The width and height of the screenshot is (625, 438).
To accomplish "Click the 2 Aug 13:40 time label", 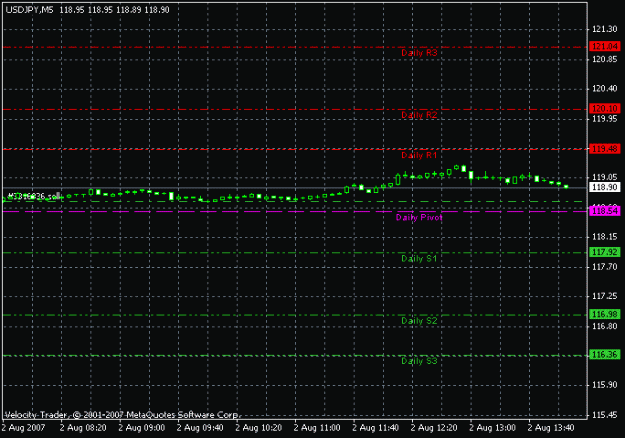I will point(551,428).
